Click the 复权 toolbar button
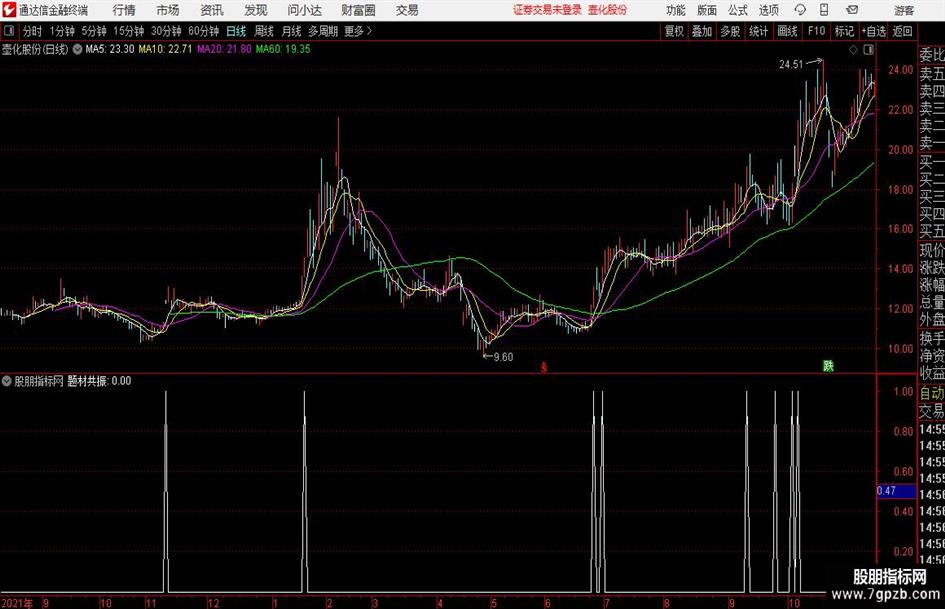This screenshot has width=945, height=609. click(x=674, y=31)
